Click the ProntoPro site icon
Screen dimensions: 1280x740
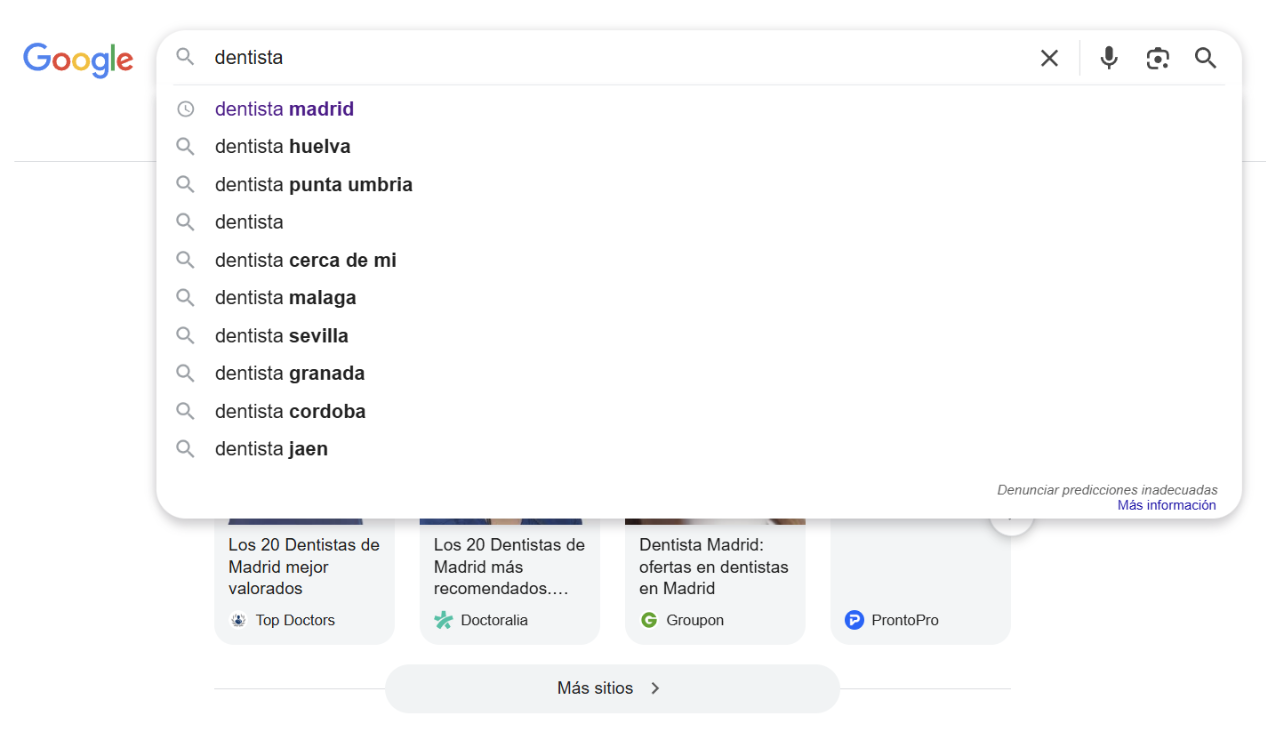click(x=854, y=620)
